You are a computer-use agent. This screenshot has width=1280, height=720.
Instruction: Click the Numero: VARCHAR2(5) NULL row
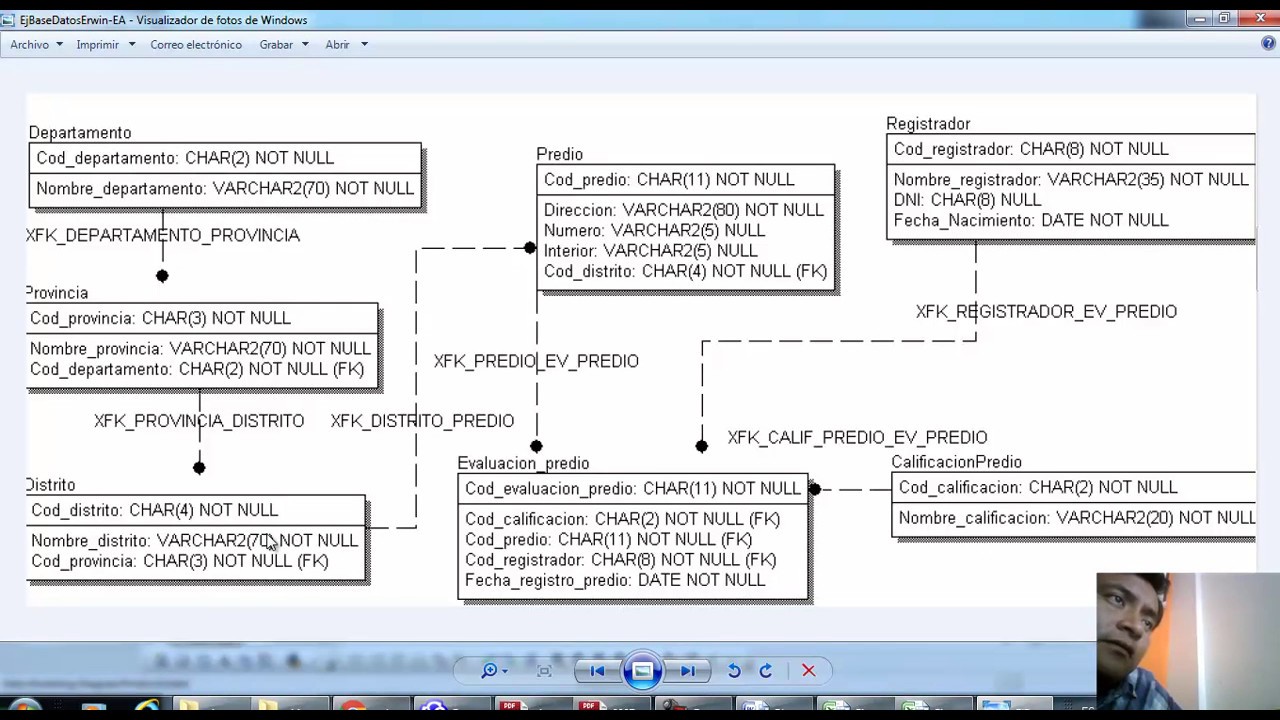(x=654, y=230)
